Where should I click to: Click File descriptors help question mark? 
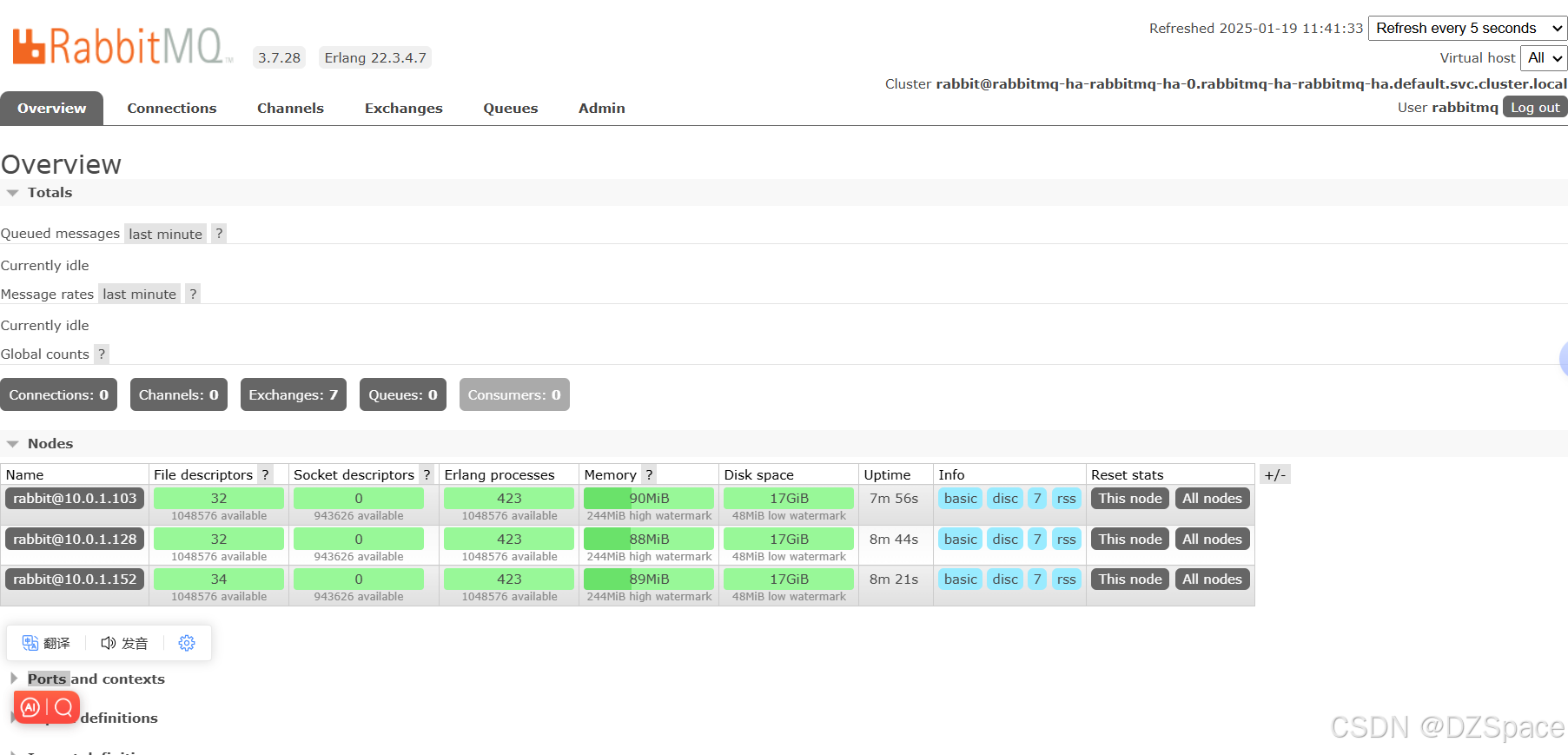[265, 474]
